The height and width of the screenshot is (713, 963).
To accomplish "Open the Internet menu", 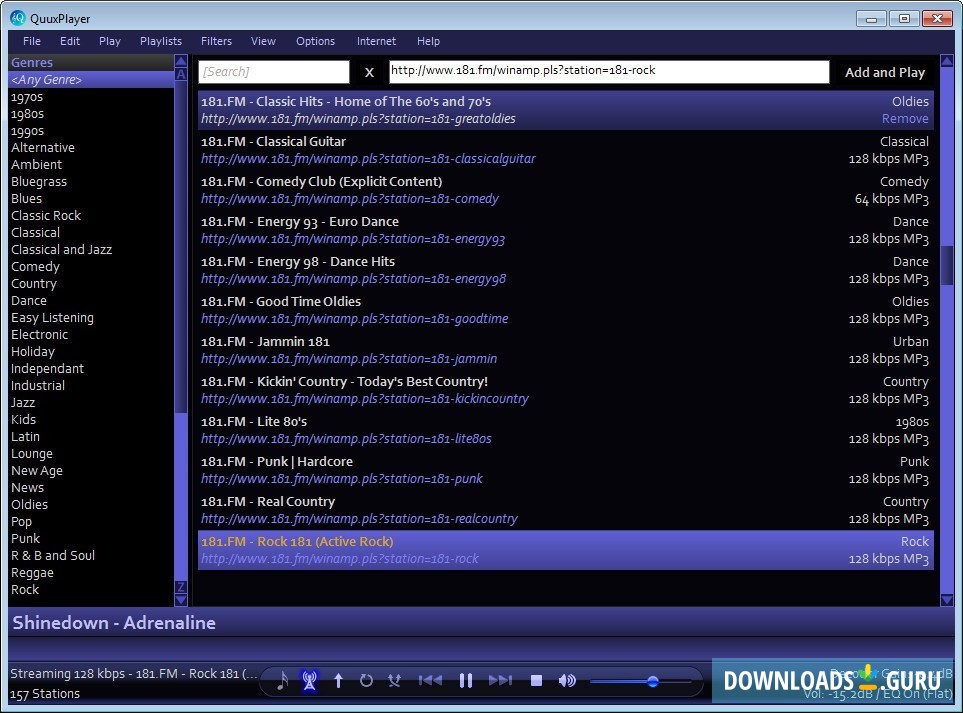I will pos(376,41).
